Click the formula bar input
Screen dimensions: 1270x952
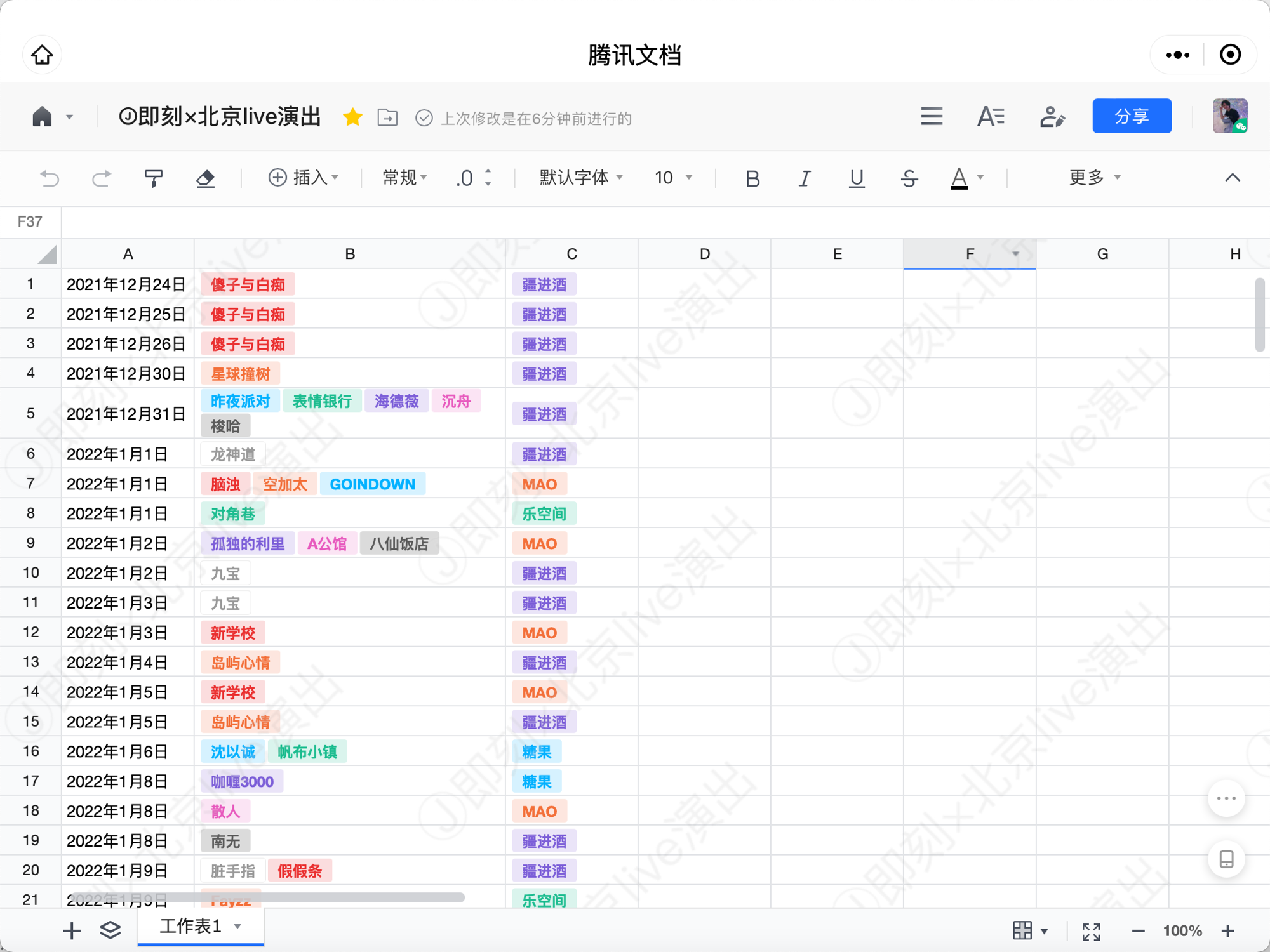point(665,222)
